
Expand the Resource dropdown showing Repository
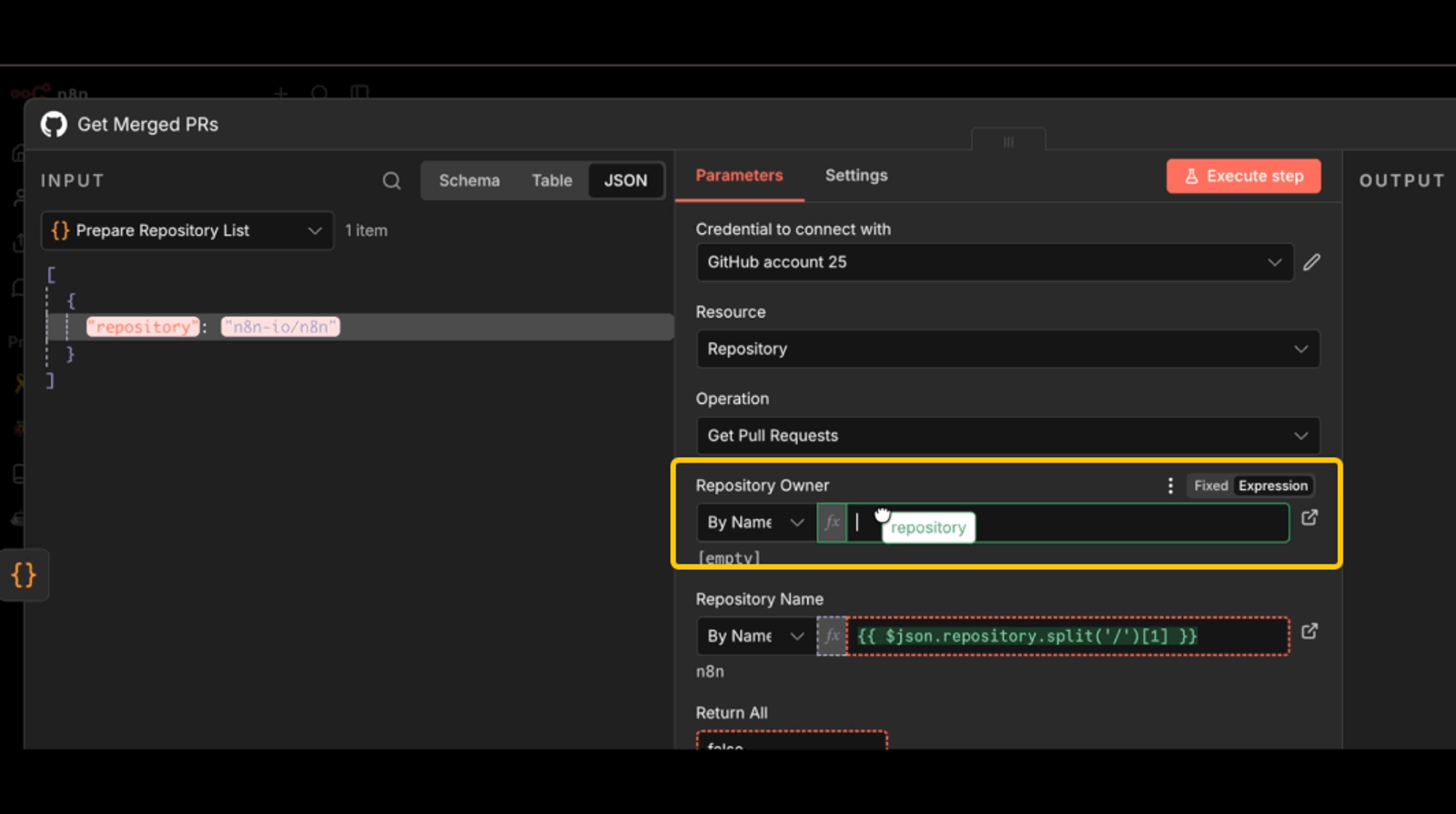click(x=1008, y=349)
